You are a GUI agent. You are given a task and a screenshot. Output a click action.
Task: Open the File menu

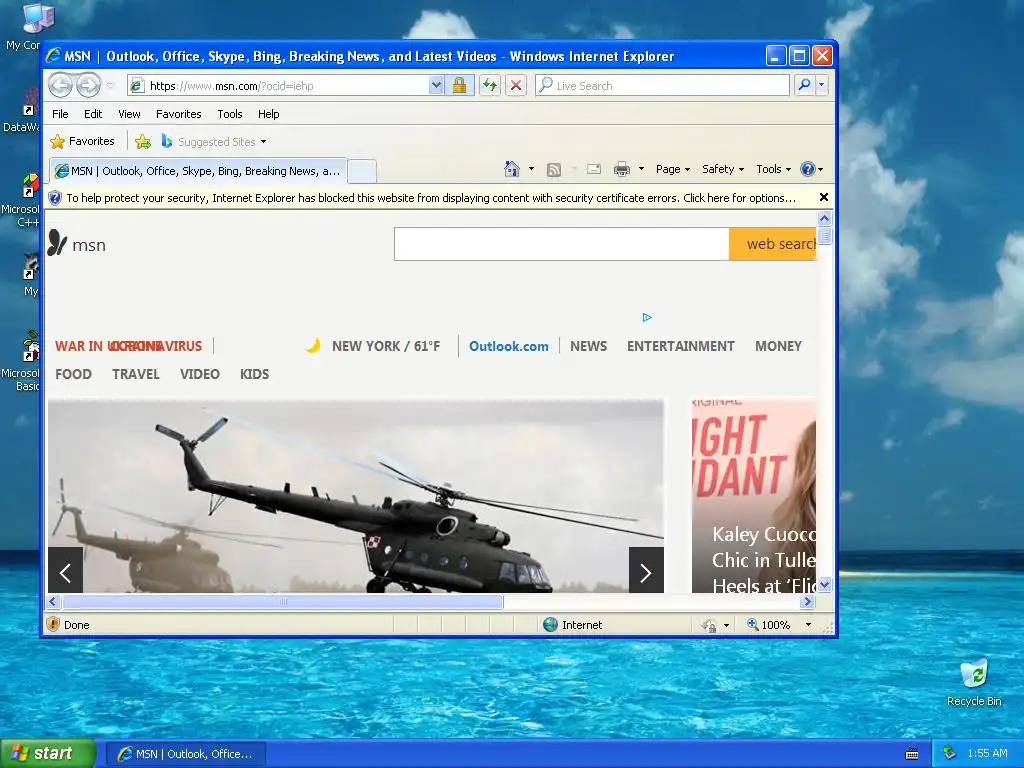point(60,114)
